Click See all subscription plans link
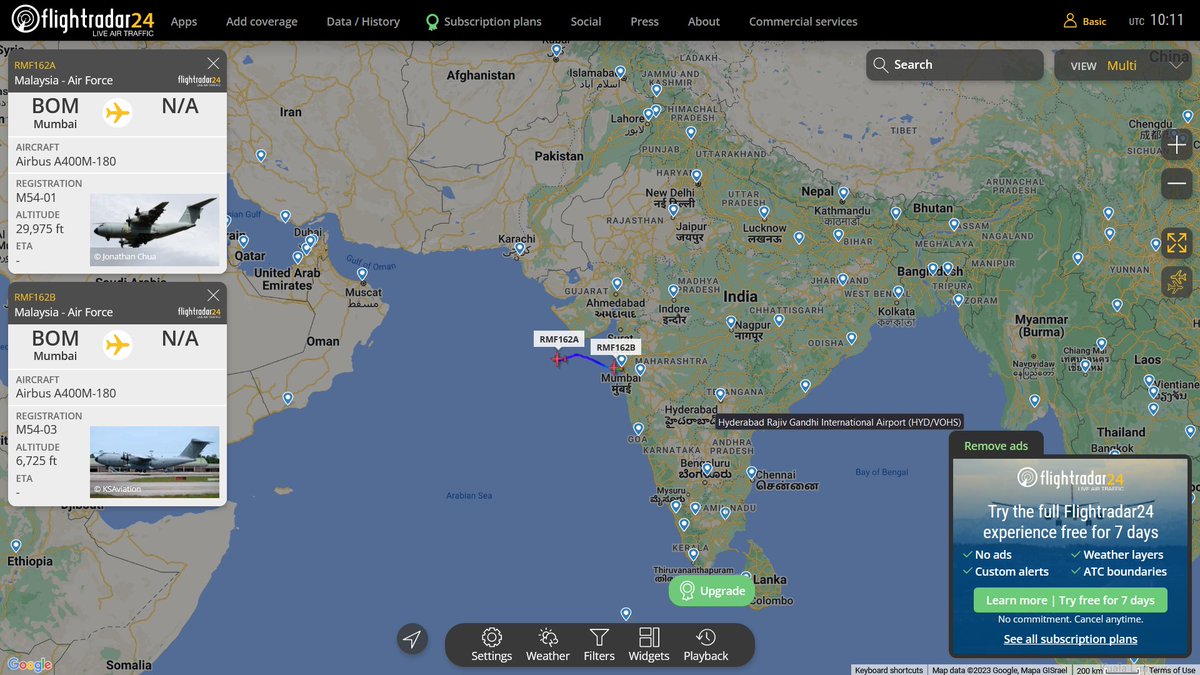The height and width of the screenshot is (675, 1200). 1070,639
